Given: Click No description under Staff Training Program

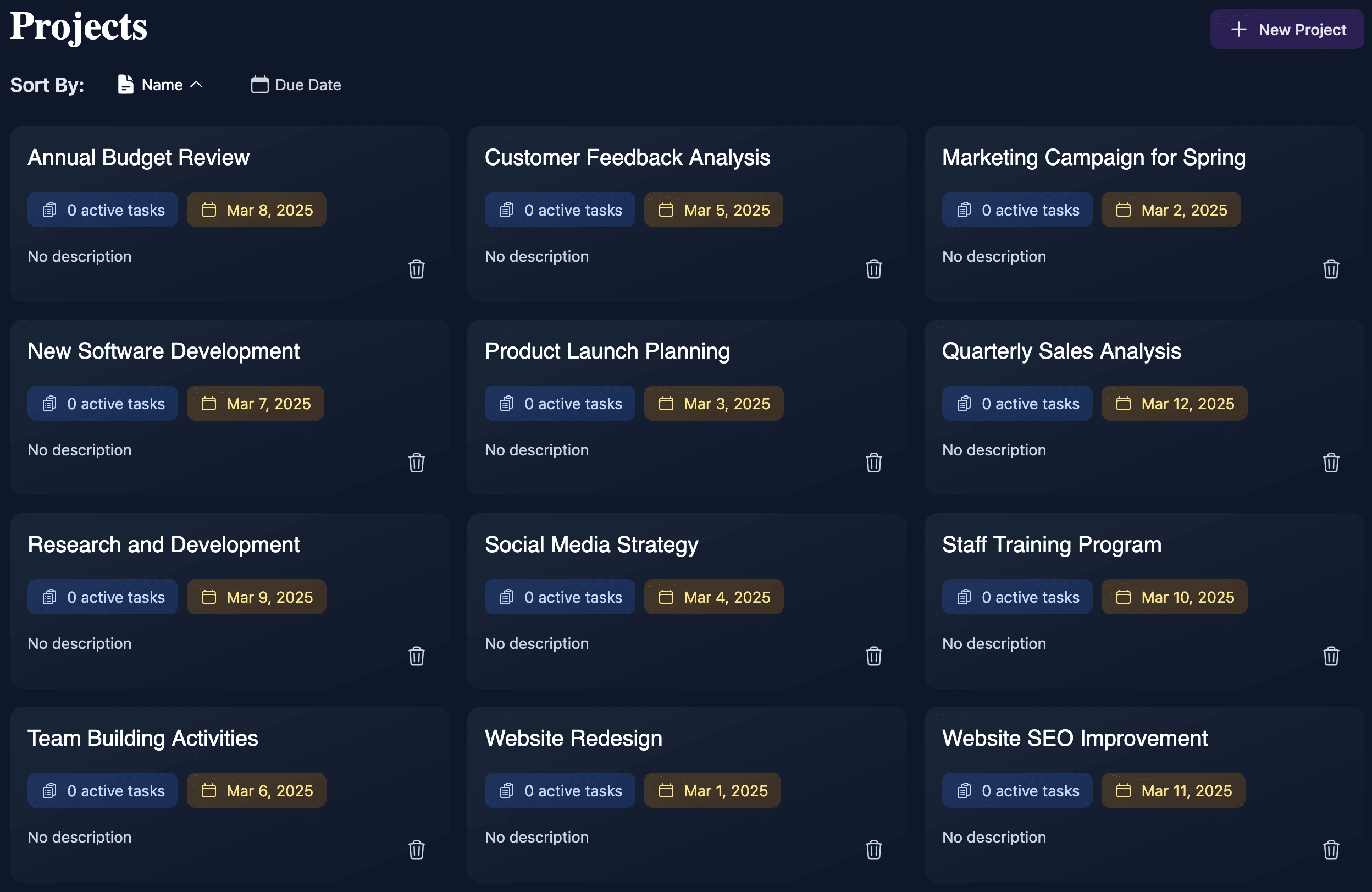Looking at the screenshot, I should click(x=994, y=644).
